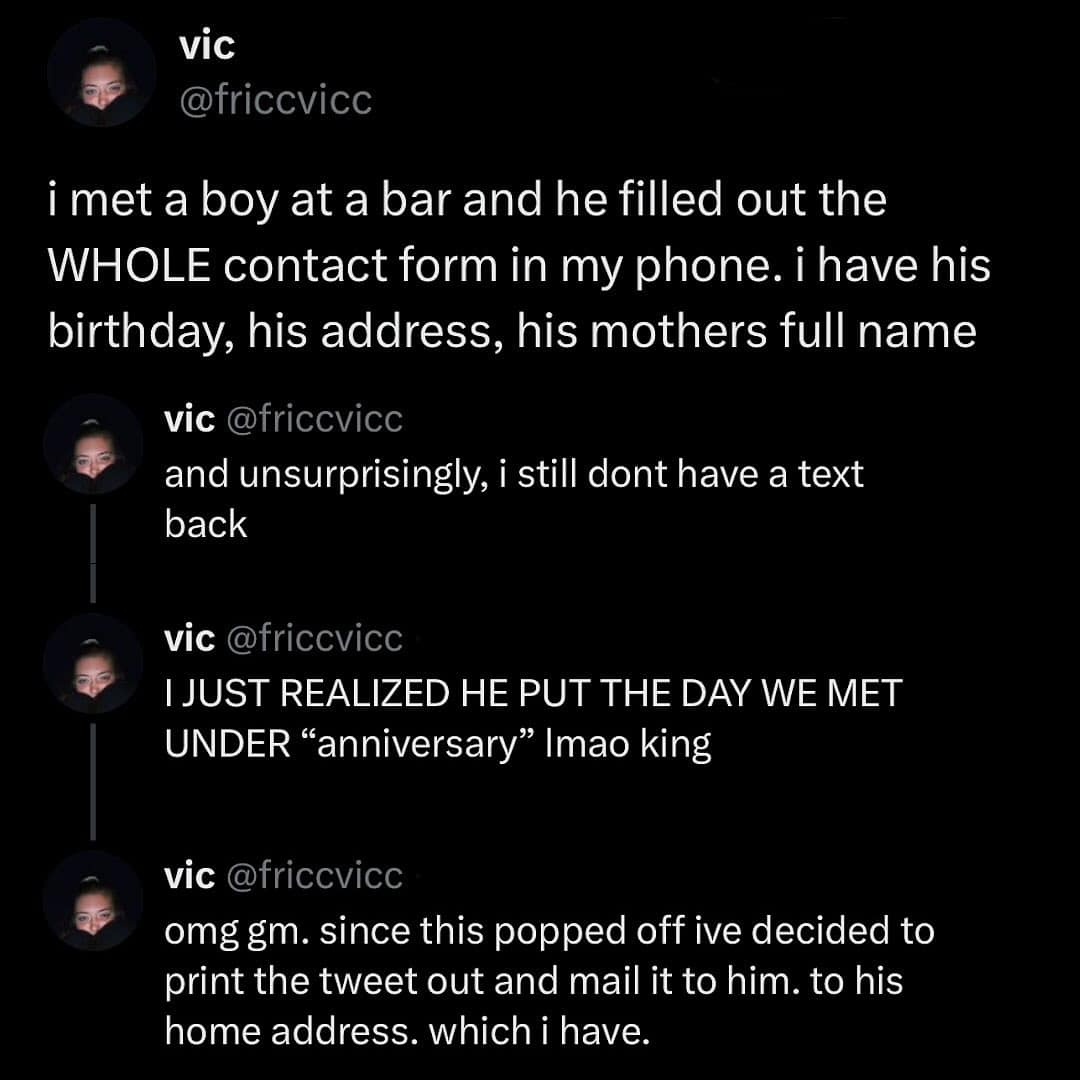This screenshot has height=1080, width=1080.
Task: Click "vic" name in the "anniversary" reply
Action: tap(189, 638)
